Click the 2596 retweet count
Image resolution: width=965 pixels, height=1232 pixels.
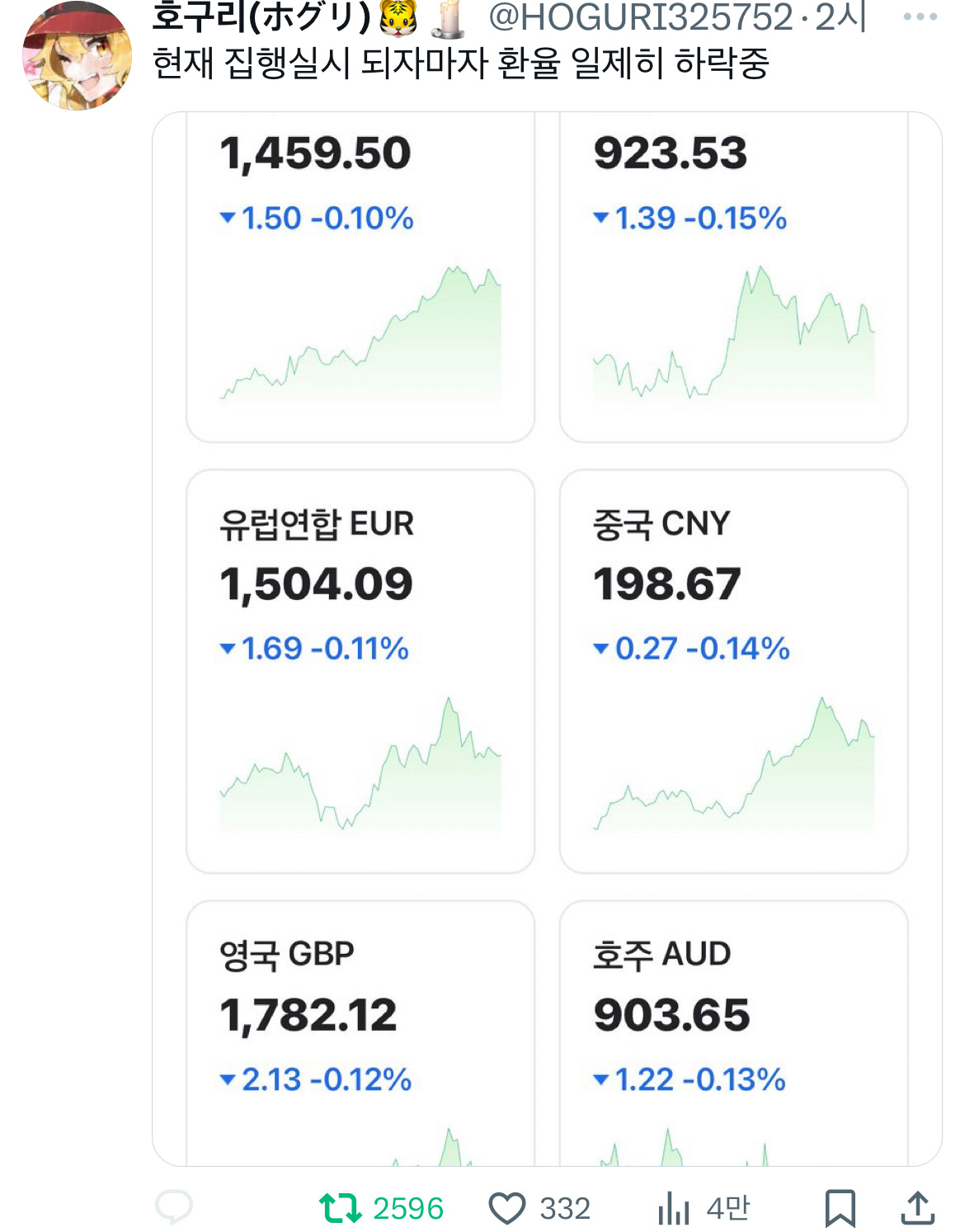coord(407,1209)
